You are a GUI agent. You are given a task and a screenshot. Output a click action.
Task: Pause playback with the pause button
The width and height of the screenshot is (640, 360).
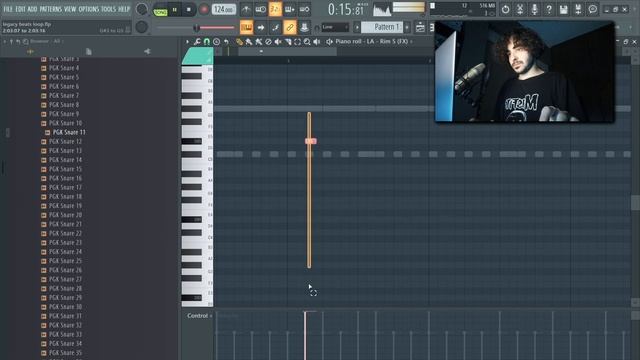174,9
